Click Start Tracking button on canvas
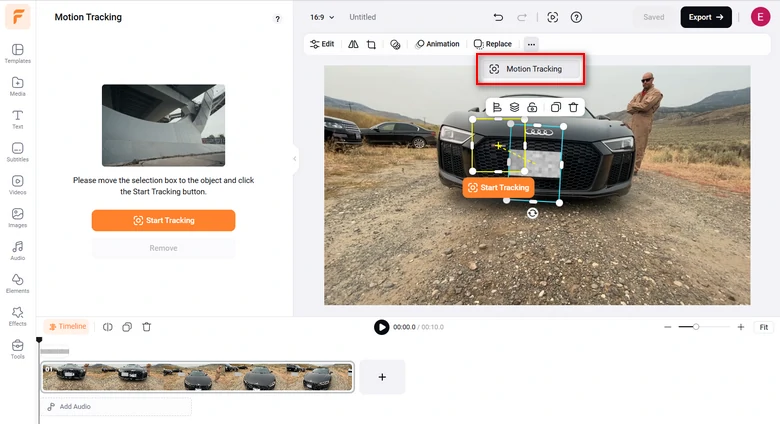Viewport: 780px width, 424px height. click(498, 188)
